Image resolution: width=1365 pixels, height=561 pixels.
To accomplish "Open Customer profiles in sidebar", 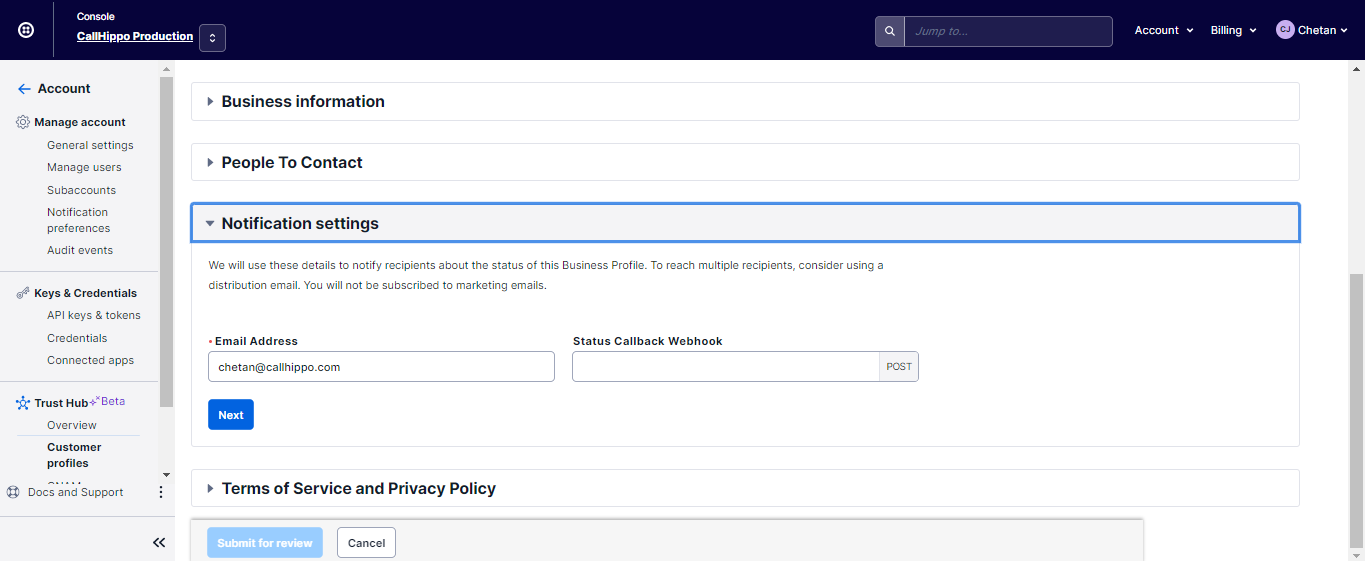I will click(x=74, y=455).
